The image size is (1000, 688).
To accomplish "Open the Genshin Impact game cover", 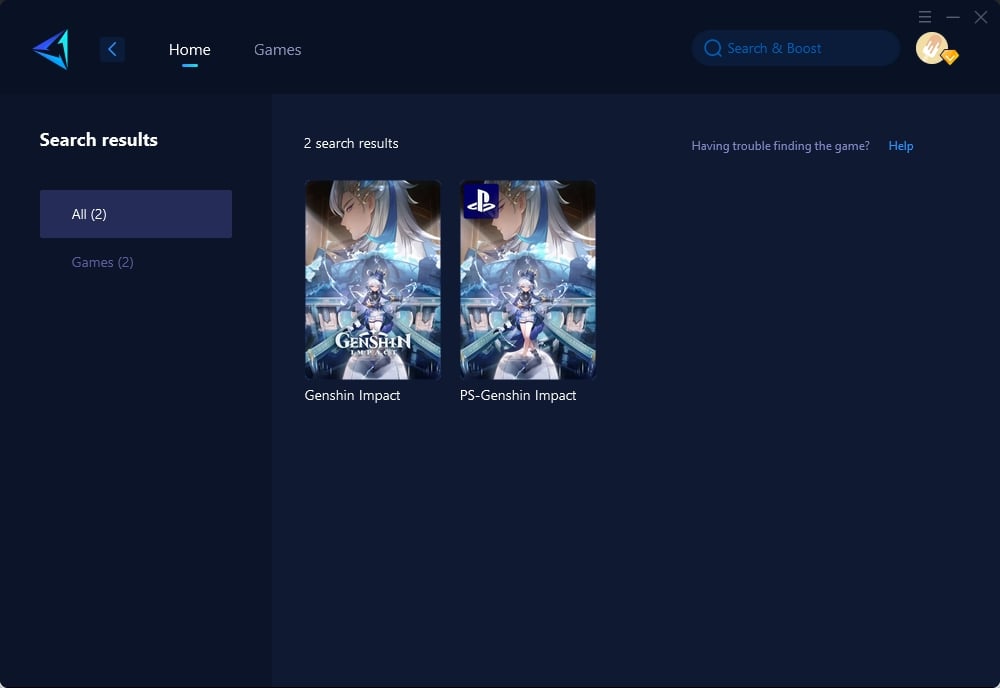I will (x=373, y=280).
